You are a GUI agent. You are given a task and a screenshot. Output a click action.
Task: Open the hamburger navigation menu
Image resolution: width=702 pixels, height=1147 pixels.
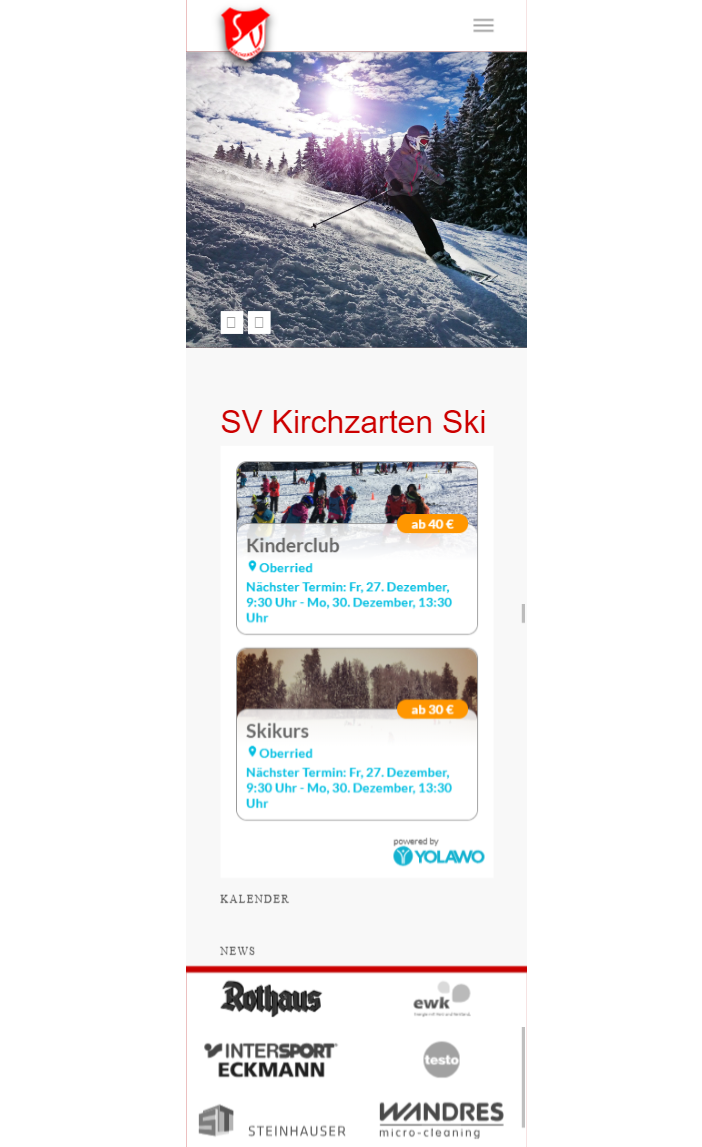pos(483,26)
